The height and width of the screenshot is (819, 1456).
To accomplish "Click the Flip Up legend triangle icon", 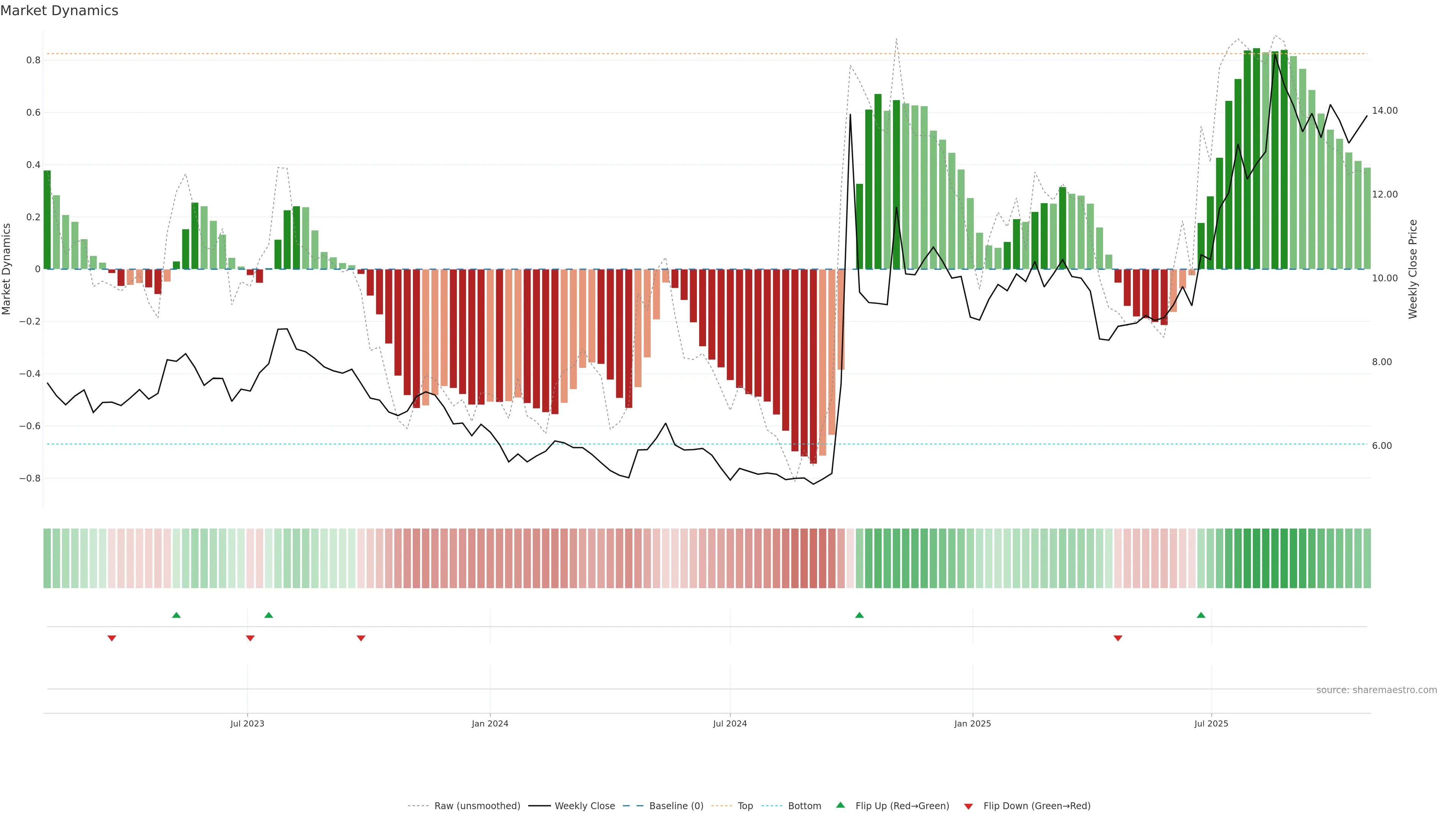I will pos(840,805).
